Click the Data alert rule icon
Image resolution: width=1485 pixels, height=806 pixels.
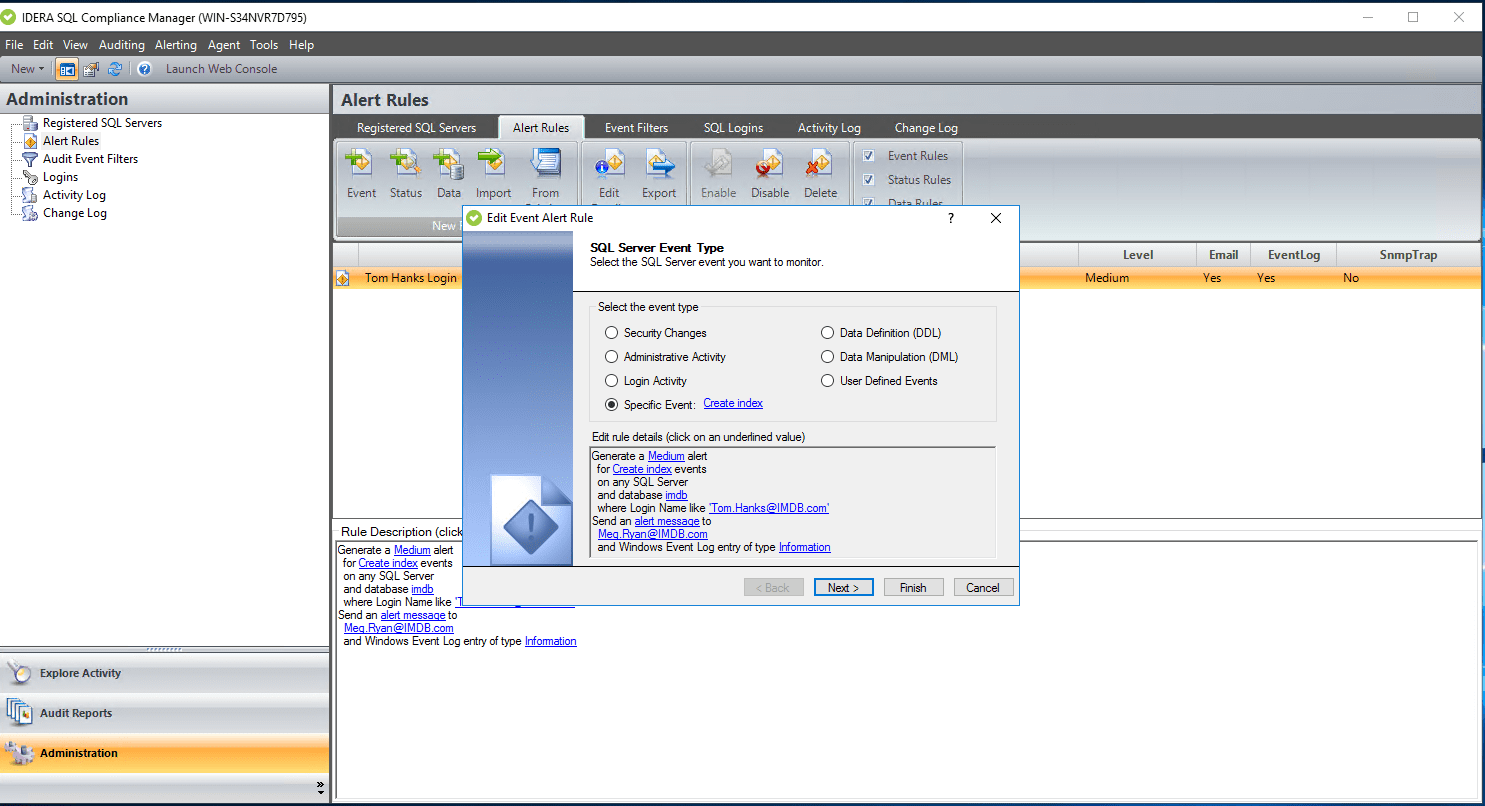pos(448,162)
